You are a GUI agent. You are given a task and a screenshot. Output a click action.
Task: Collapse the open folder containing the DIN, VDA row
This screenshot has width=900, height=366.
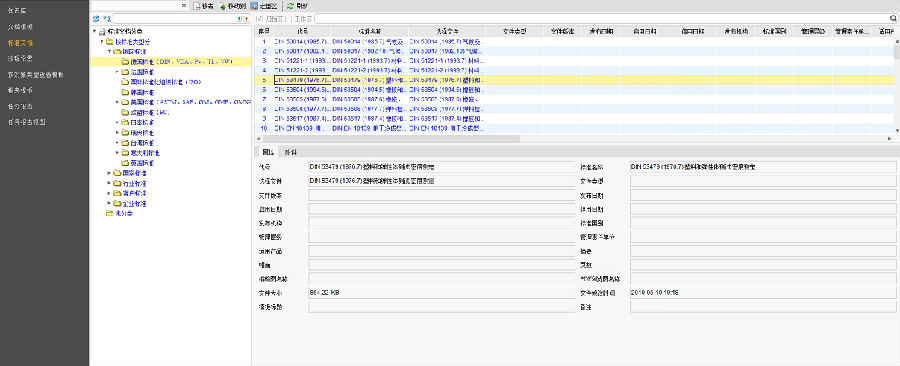110,52
